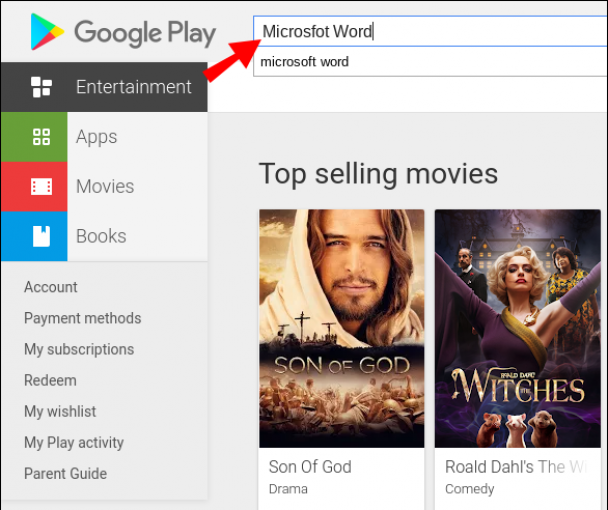Viewport: 608px width, 510px height.
Task: Open the Books category label
Action: 101,236
